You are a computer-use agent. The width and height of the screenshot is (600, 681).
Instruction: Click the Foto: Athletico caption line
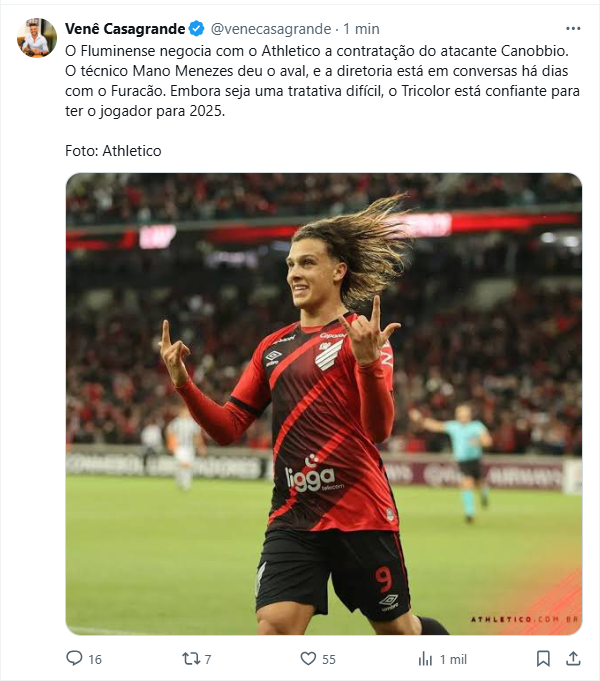coord(113,151)
